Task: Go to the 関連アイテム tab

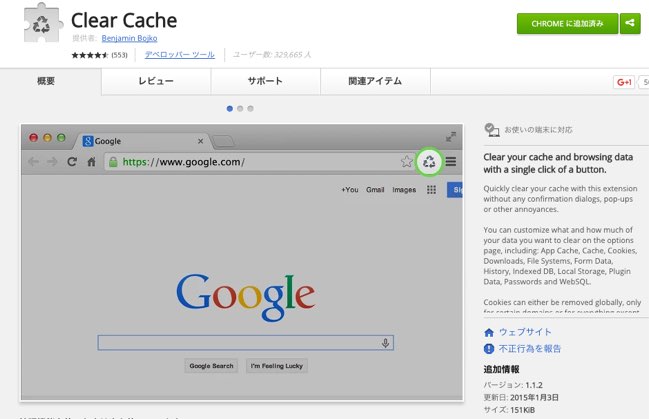Action: pyautogui.click(x=375, y=81)
